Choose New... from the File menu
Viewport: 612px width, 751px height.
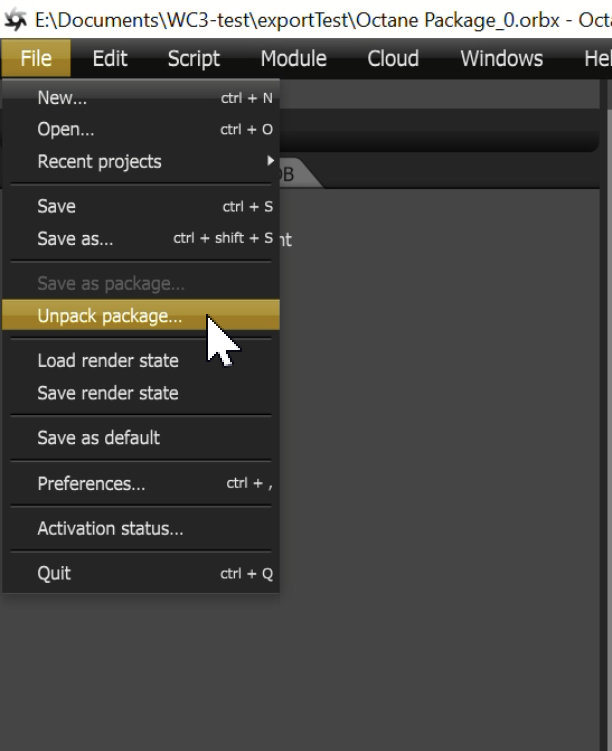[62, 98]
